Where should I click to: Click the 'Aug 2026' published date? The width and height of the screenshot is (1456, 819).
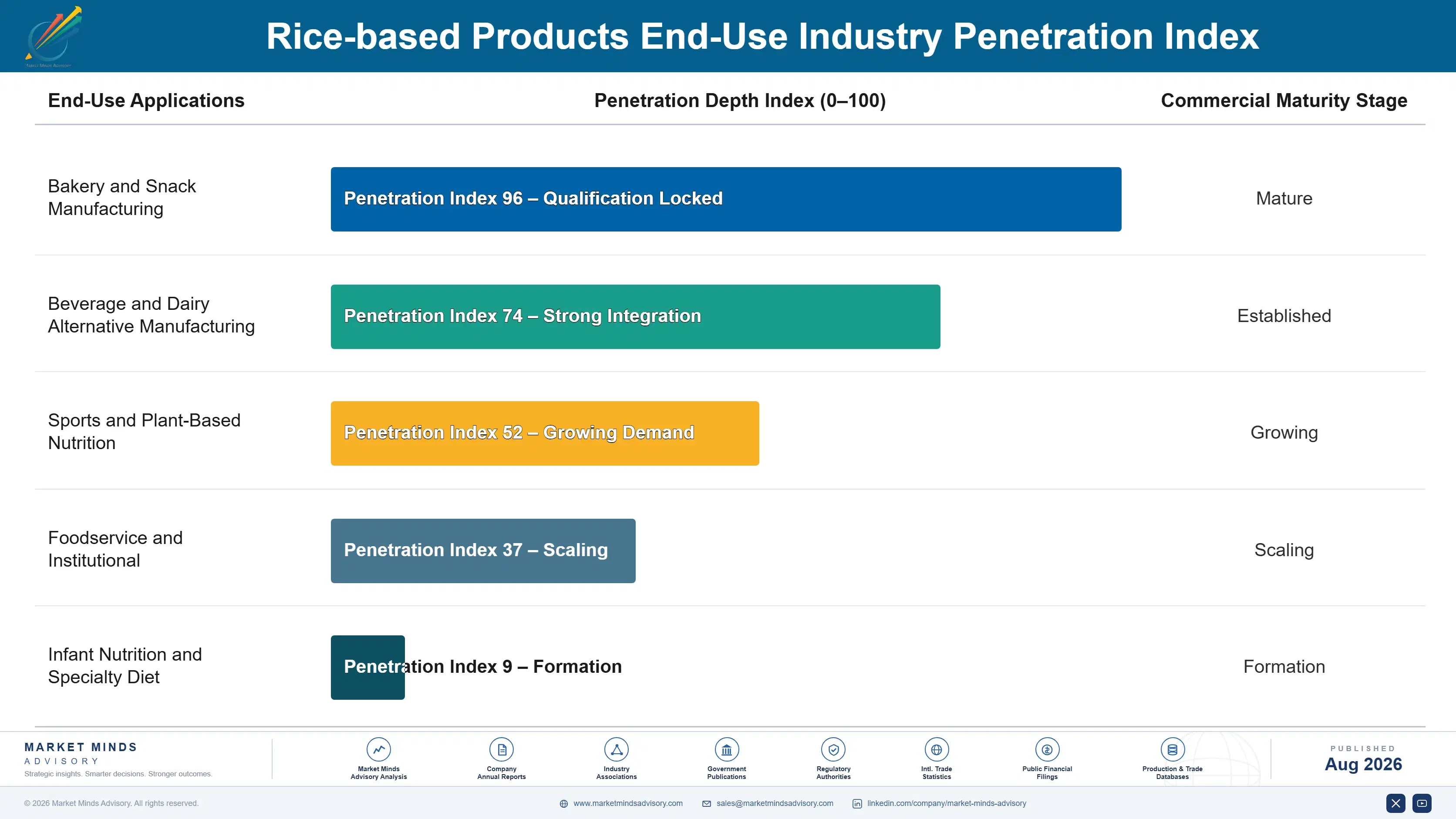click(1363, 764)
